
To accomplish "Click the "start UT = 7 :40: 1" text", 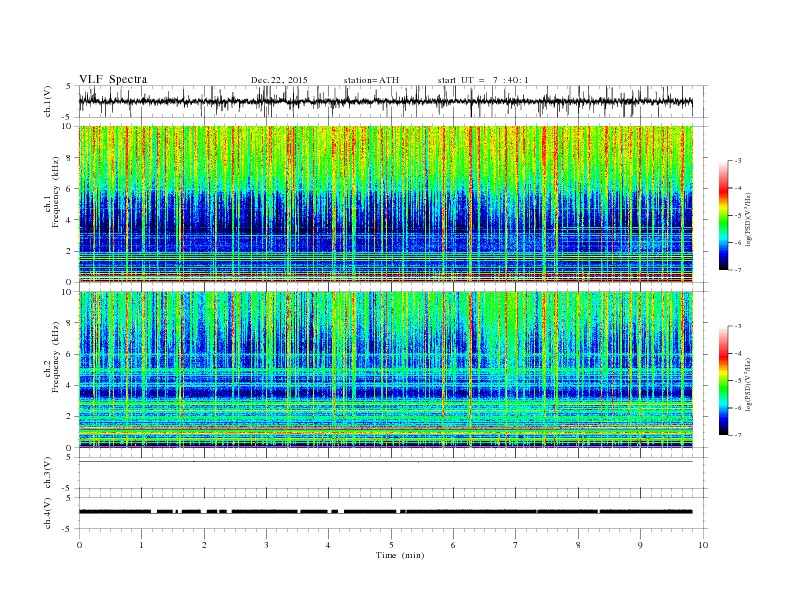I will tap(483, 80).
